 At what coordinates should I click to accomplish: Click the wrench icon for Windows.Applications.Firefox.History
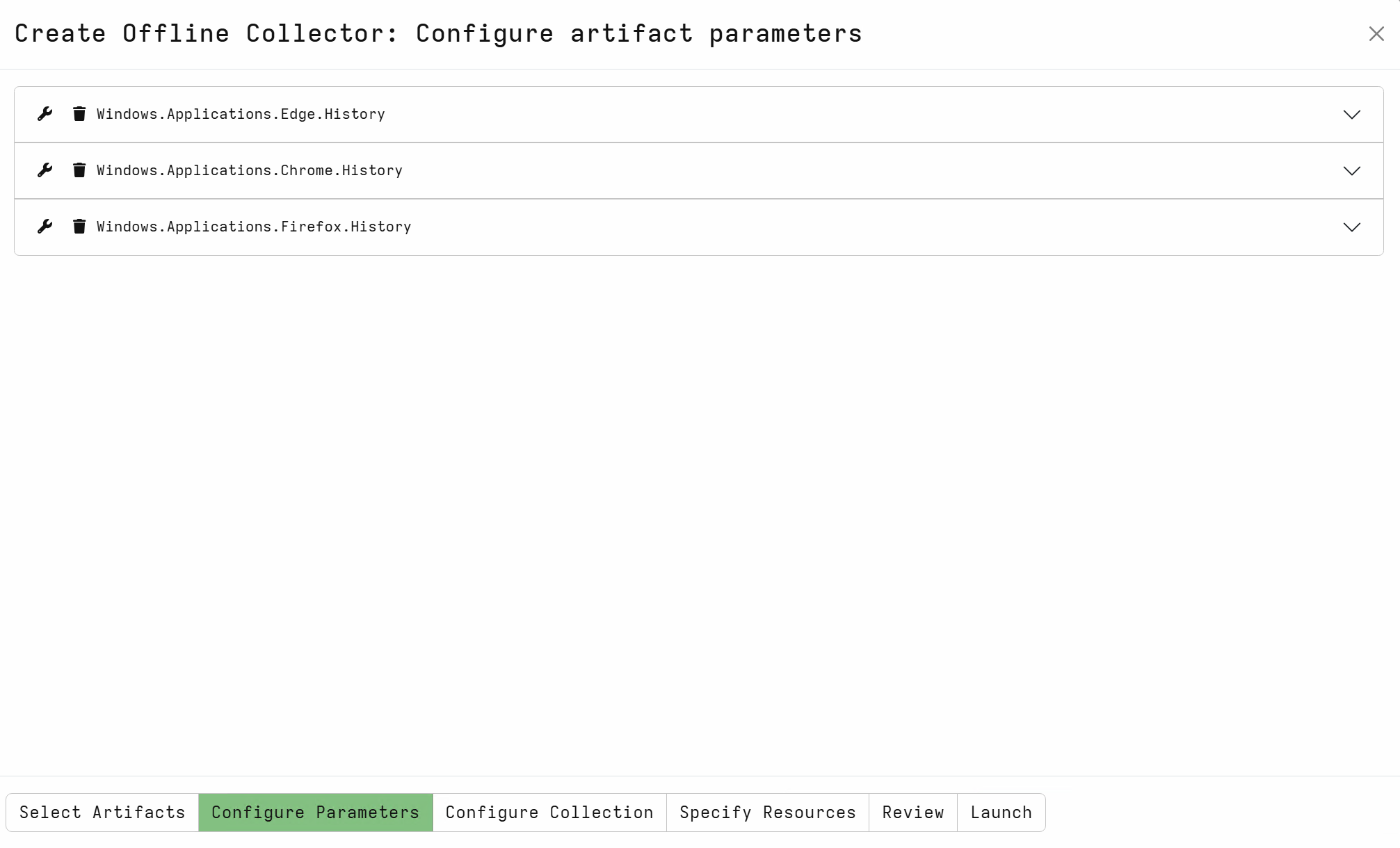coord(45,227)
